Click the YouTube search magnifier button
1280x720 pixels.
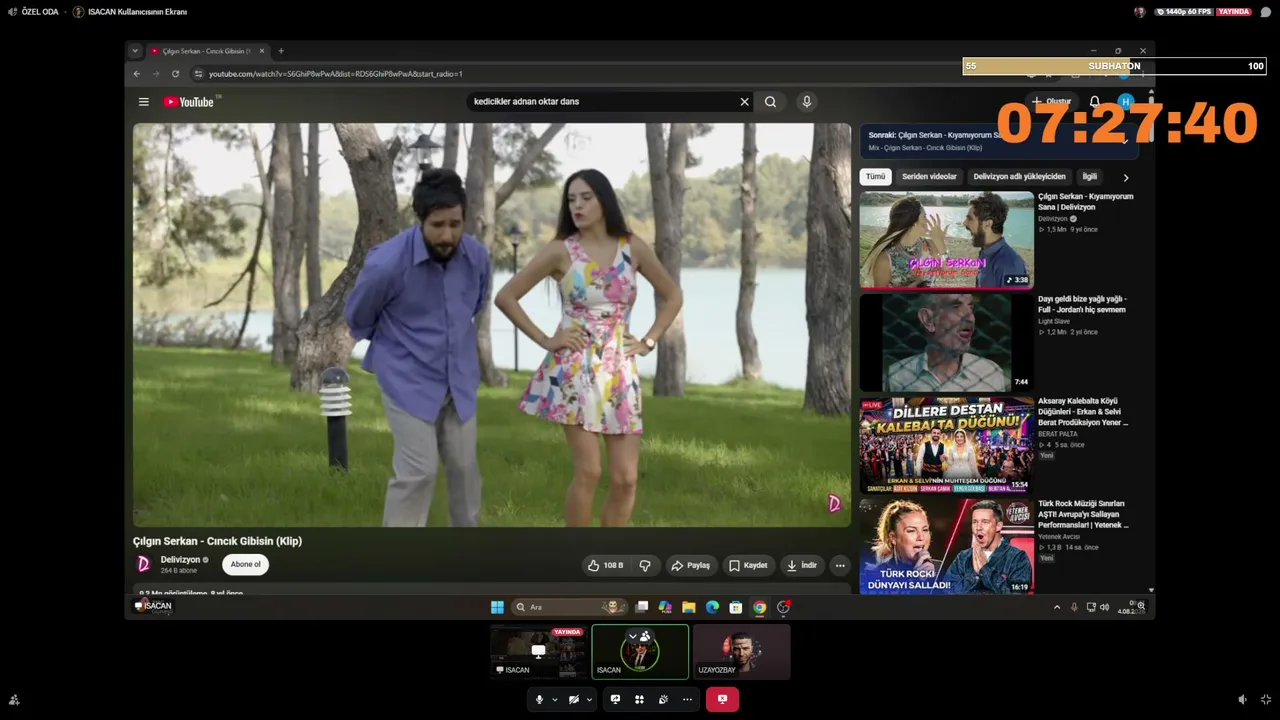pyautogui.click(x=770, y=102)
